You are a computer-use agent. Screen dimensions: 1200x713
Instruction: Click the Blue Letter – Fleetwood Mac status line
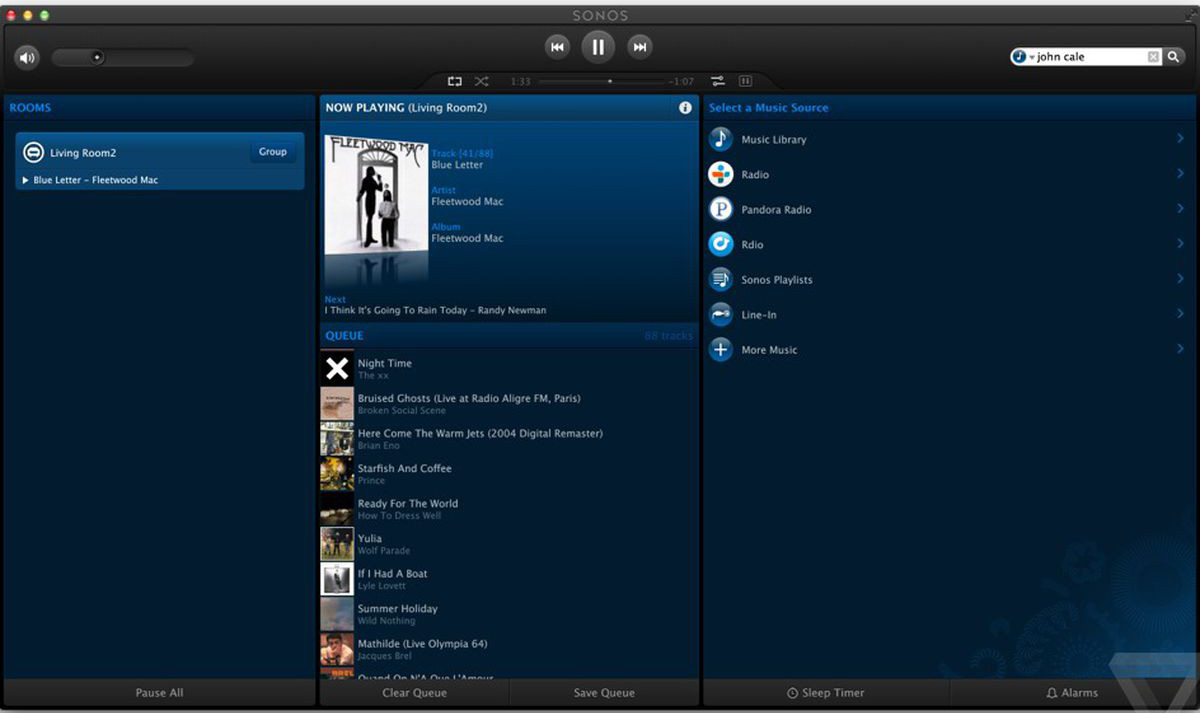(95, 180)
